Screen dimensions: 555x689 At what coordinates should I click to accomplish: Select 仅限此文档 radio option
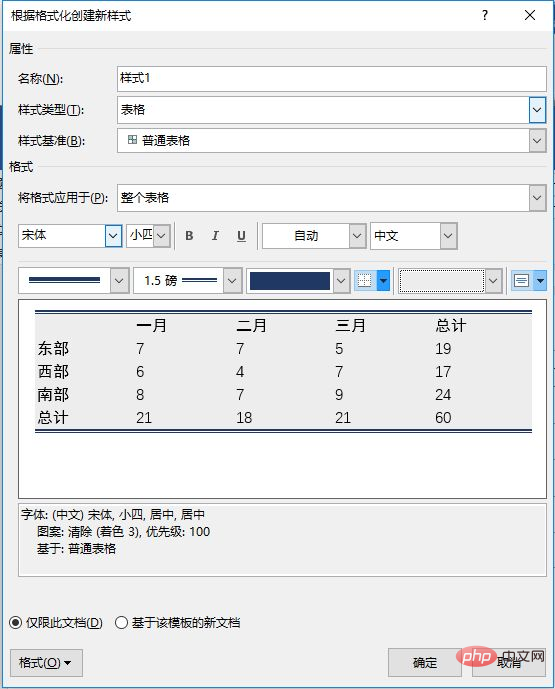tap(56, 623)
